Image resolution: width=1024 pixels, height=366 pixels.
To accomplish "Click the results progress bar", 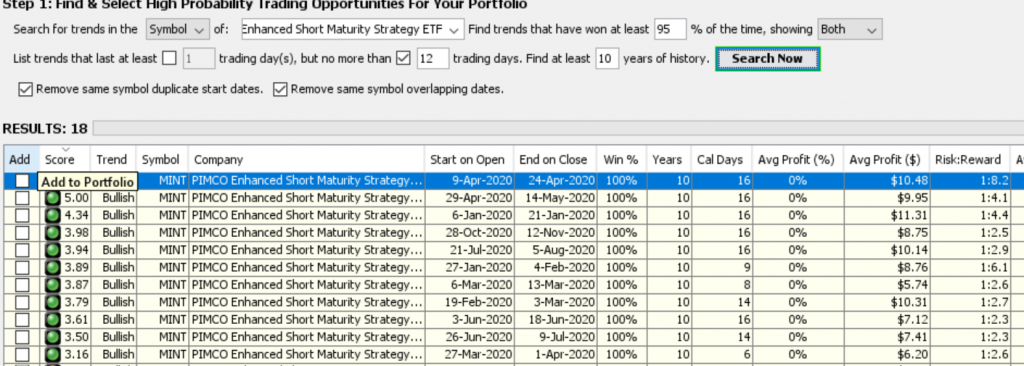I will point(558,128).
